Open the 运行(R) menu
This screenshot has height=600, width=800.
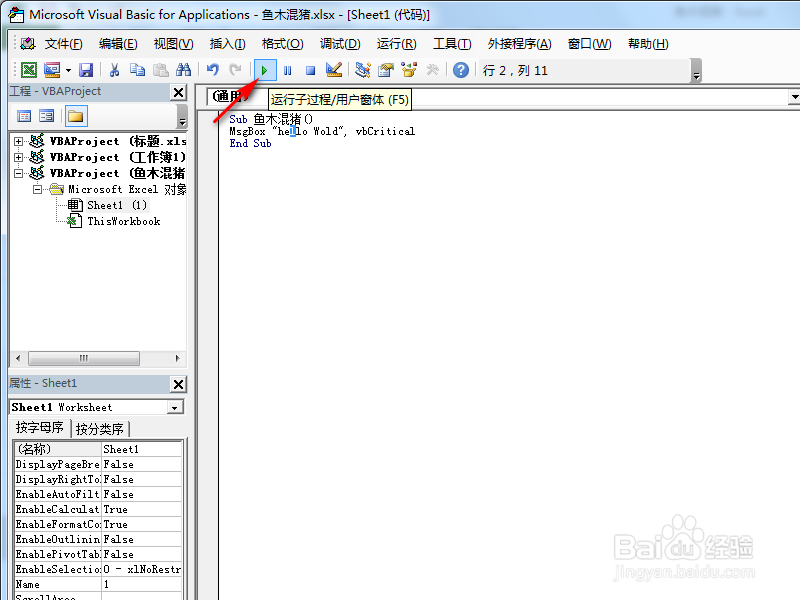pyautogui.click(x=396, y=44)
